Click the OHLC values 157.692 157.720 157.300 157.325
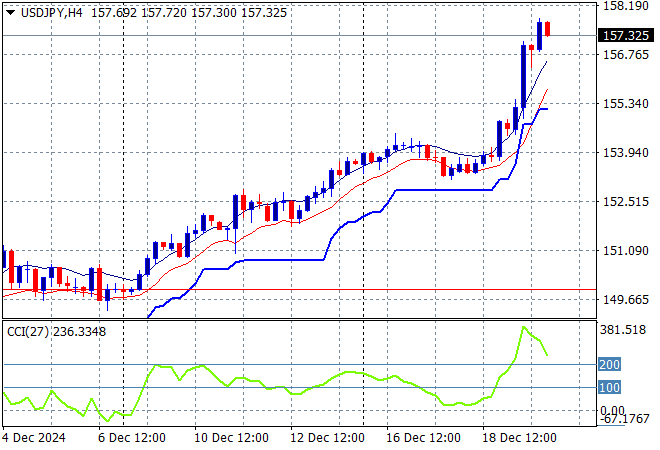 click(189, 13)
